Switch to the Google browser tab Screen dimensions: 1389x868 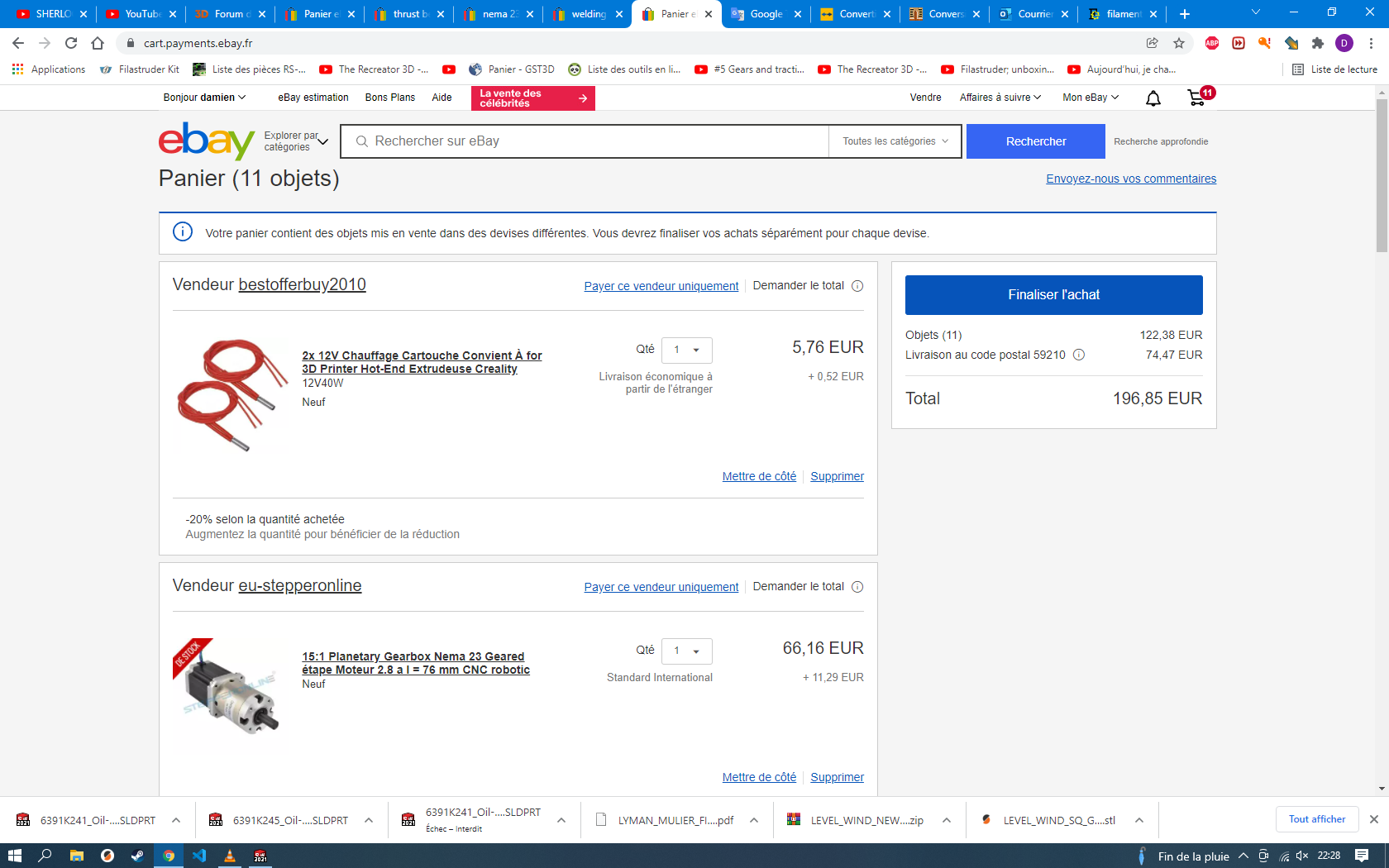766,14
